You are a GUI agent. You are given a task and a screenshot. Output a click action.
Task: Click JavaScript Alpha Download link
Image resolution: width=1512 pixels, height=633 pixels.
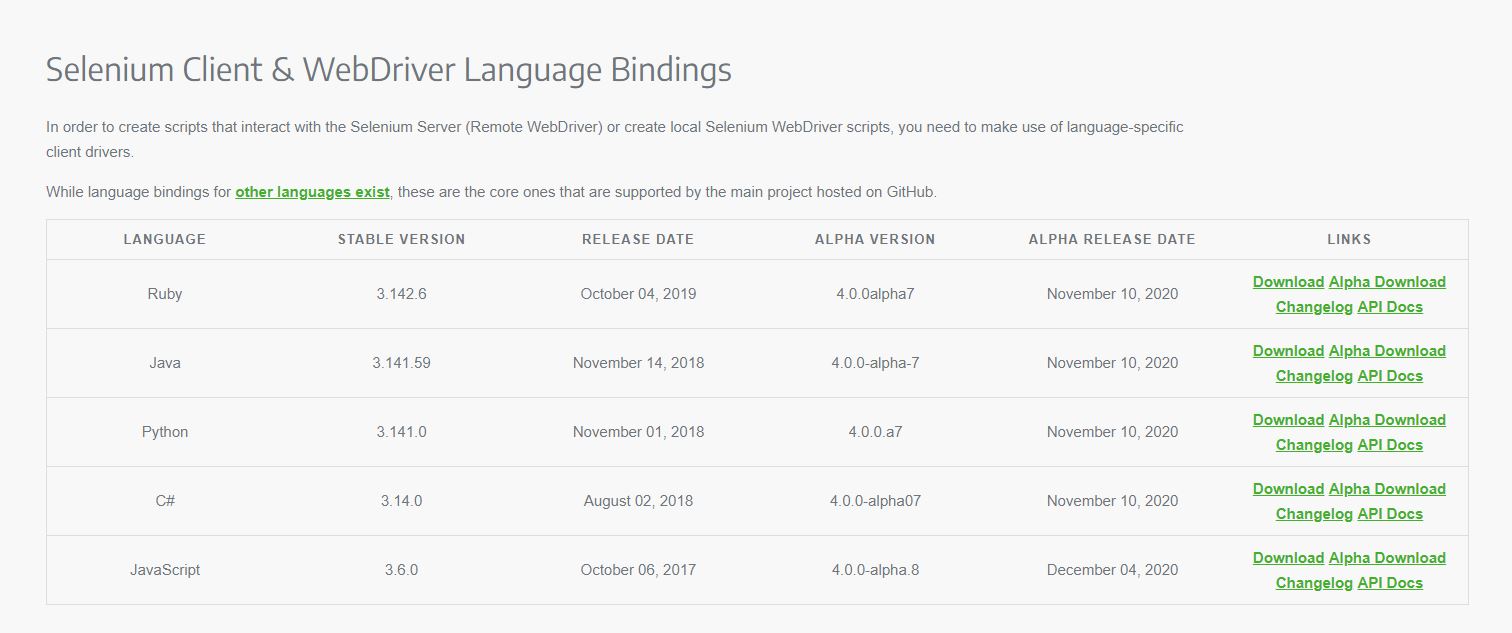1387,558
